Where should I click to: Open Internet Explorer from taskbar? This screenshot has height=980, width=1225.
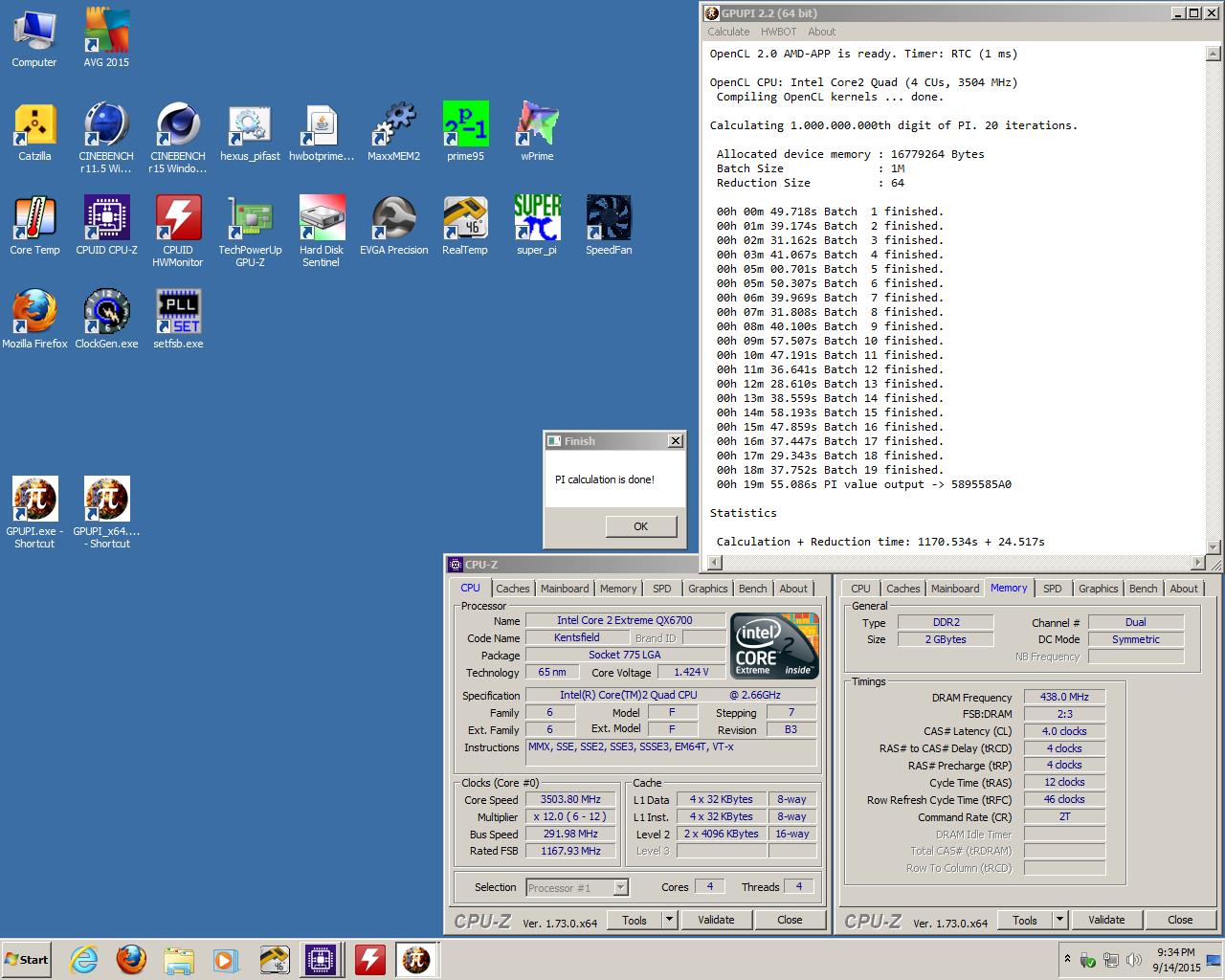[x=84, y=960]
